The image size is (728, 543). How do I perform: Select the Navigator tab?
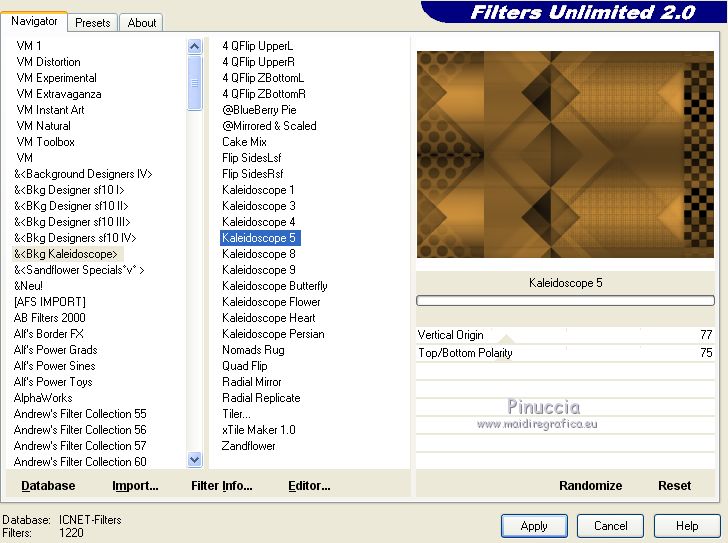(x=34, y=21)
